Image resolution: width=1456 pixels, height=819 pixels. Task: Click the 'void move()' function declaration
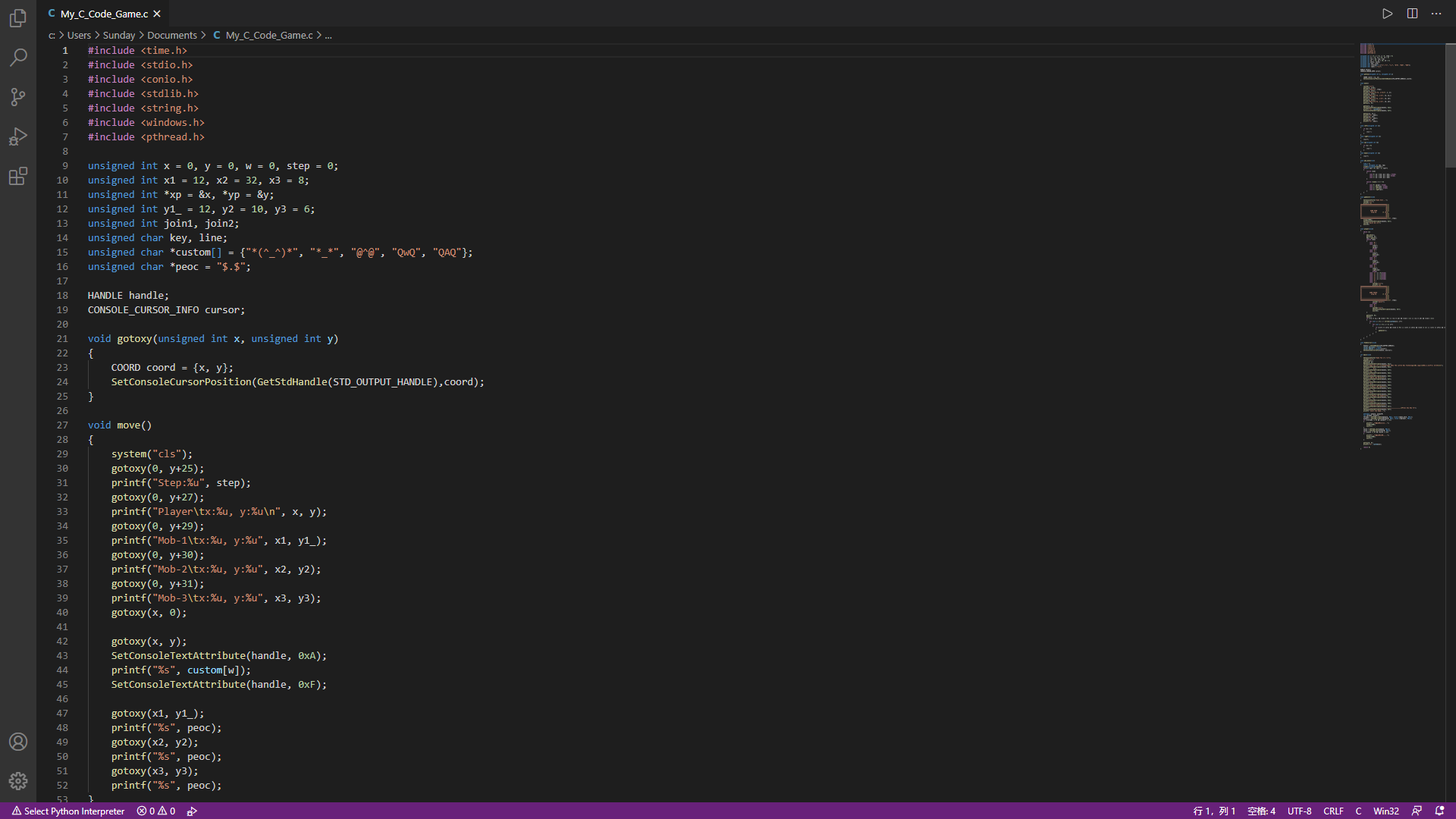coord(120,425)
